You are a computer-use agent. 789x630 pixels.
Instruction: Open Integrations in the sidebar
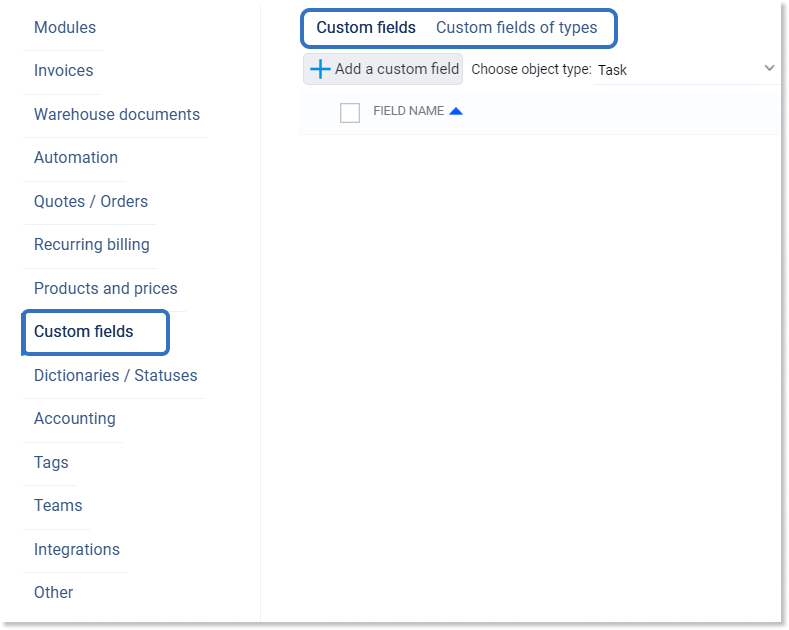tap(77, 550)
